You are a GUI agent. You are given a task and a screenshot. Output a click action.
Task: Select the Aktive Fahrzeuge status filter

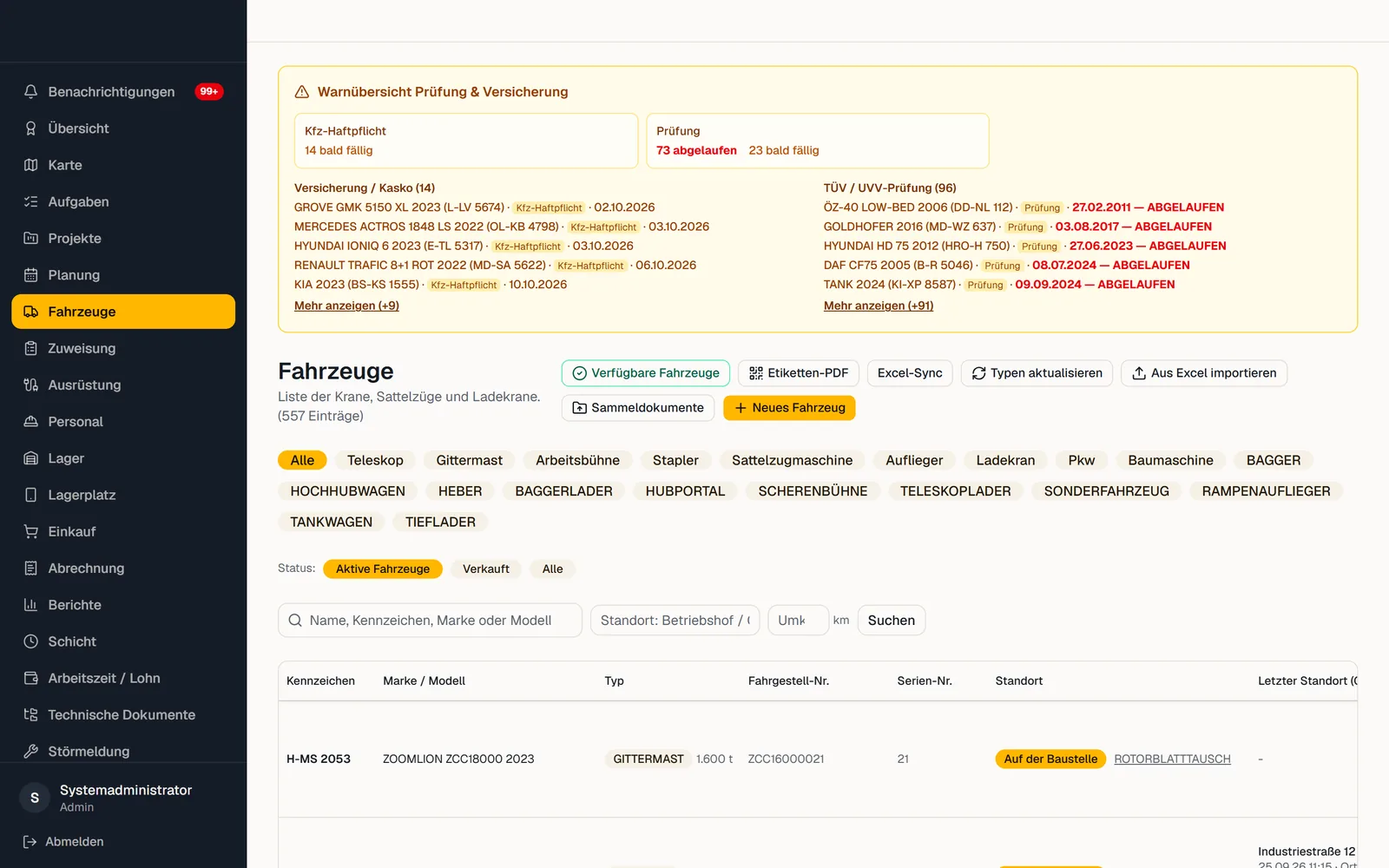point(383,569)
